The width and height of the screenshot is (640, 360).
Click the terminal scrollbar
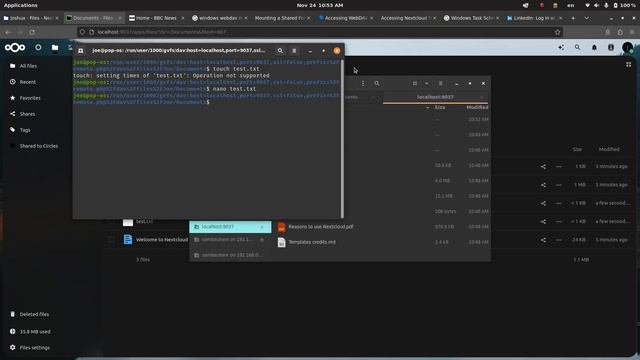(x=342, y=138)
